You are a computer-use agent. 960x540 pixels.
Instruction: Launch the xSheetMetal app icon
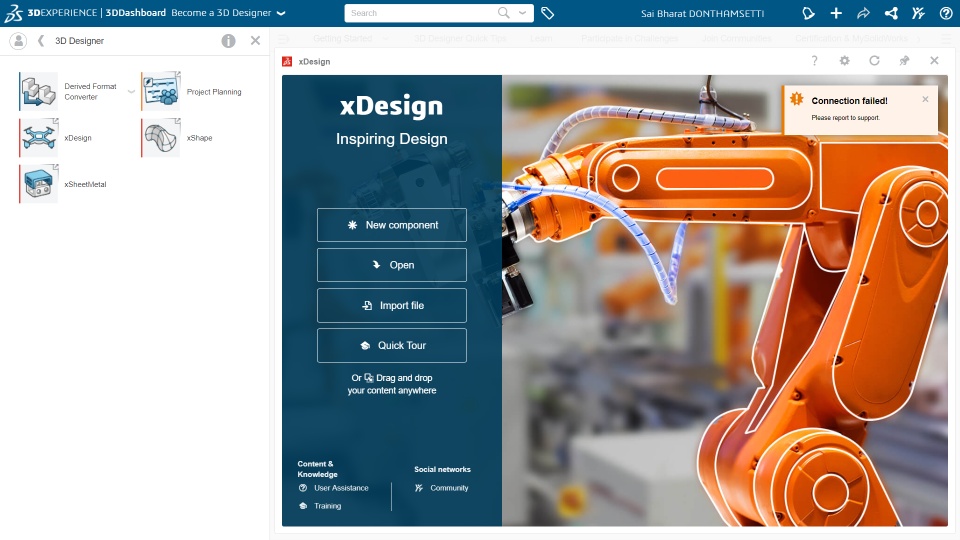tap(39, 184)
